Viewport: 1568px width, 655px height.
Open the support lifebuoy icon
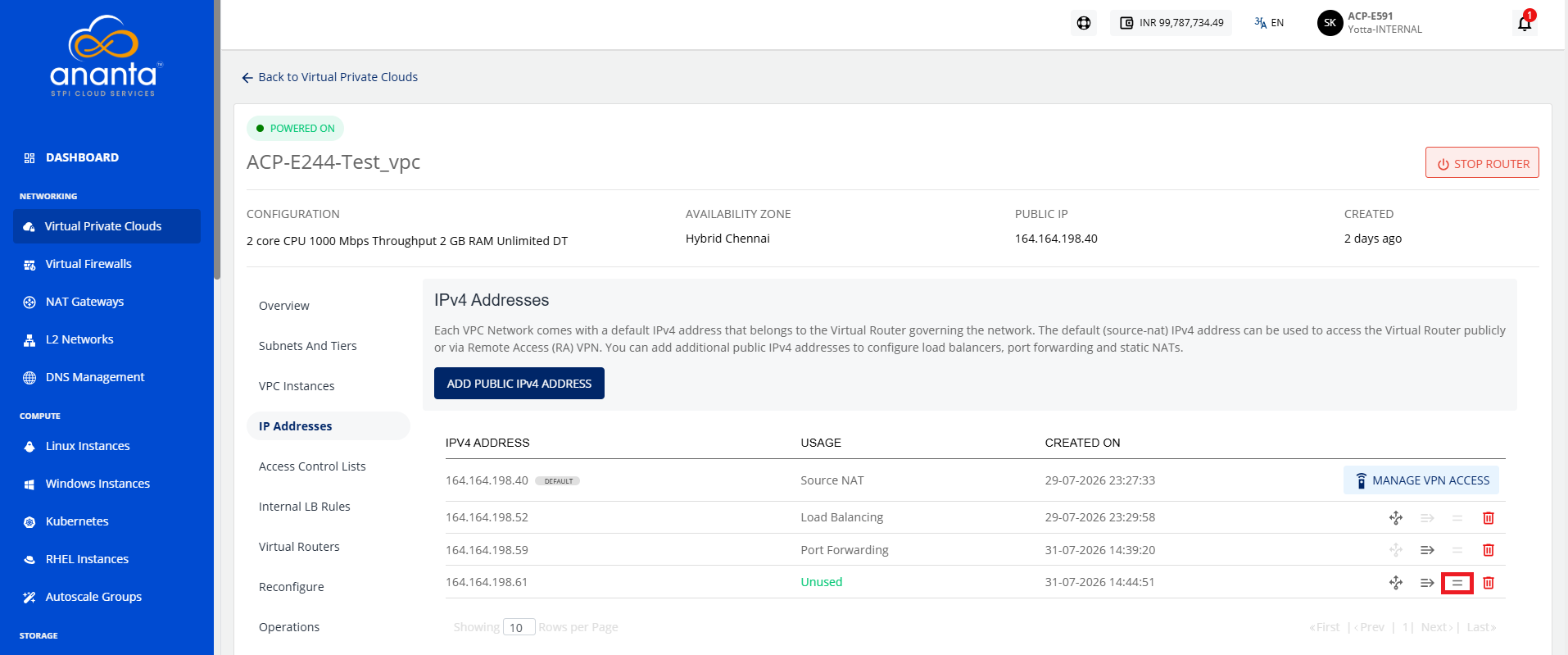[x=1084, y=23]
